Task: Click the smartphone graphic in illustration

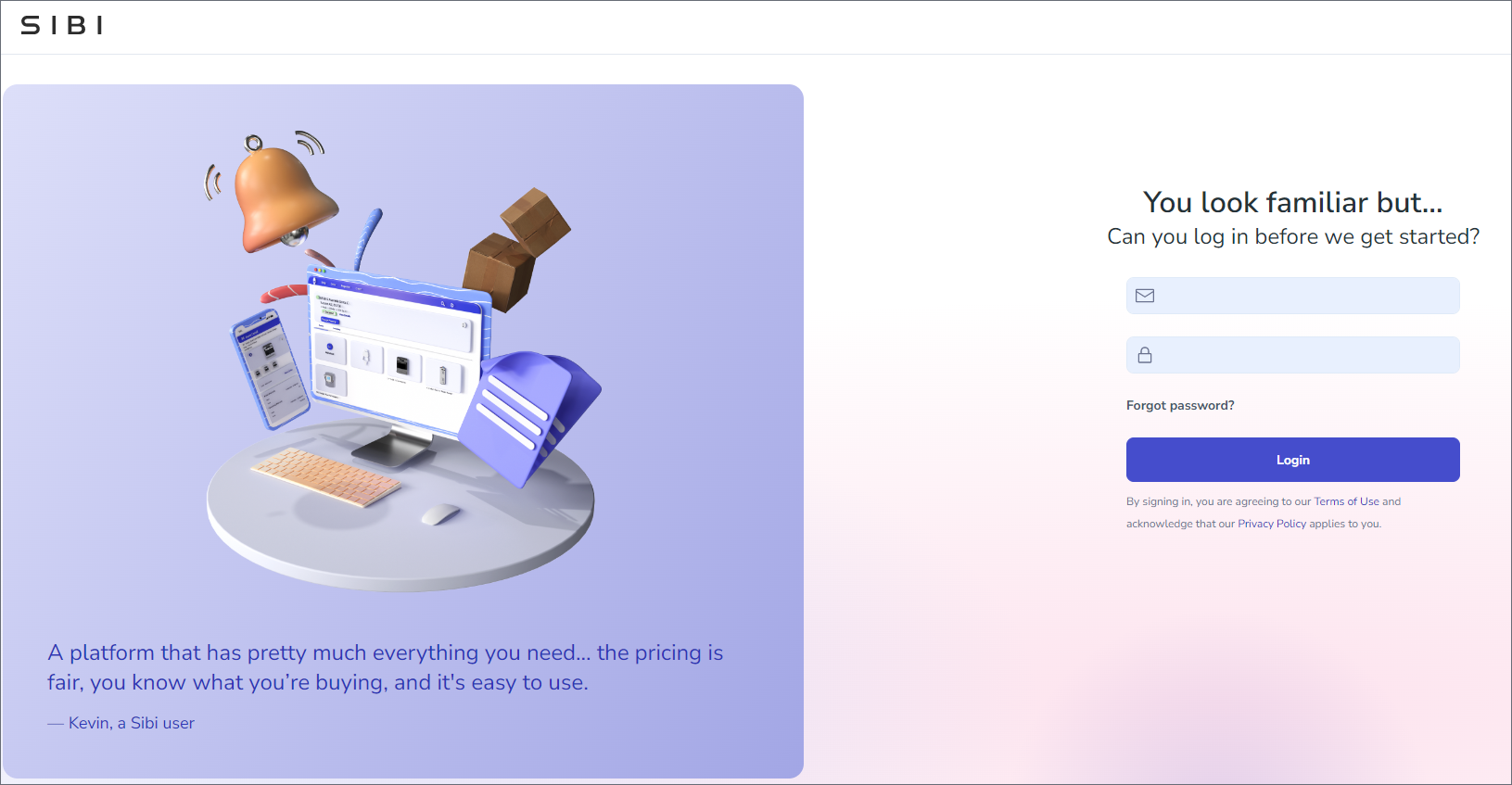Action: pos(270,370)
